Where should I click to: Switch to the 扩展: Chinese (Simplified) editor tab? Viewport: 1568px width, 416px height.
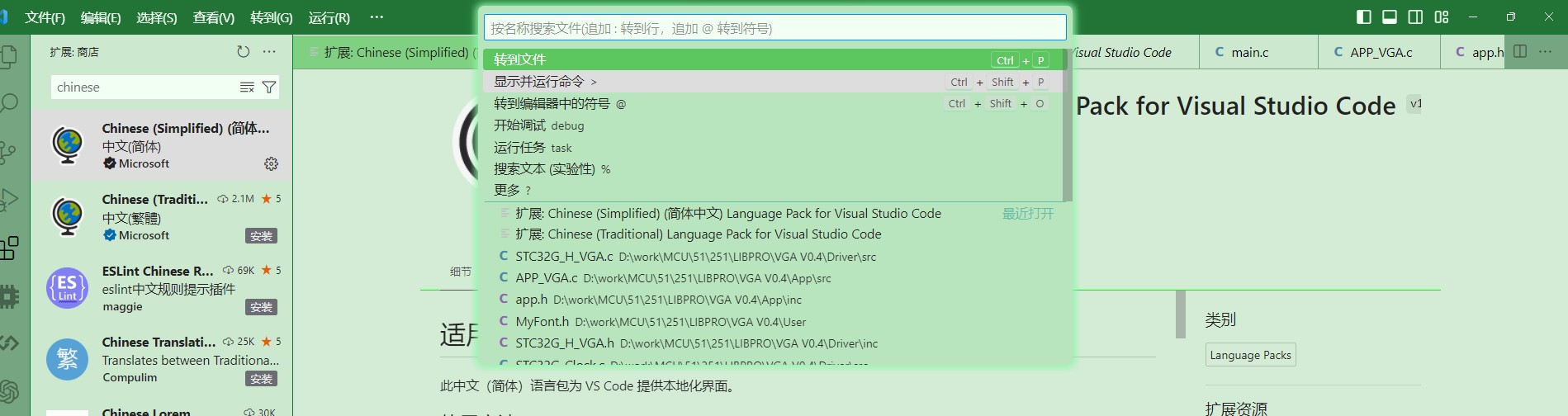[x=386, y=52]
